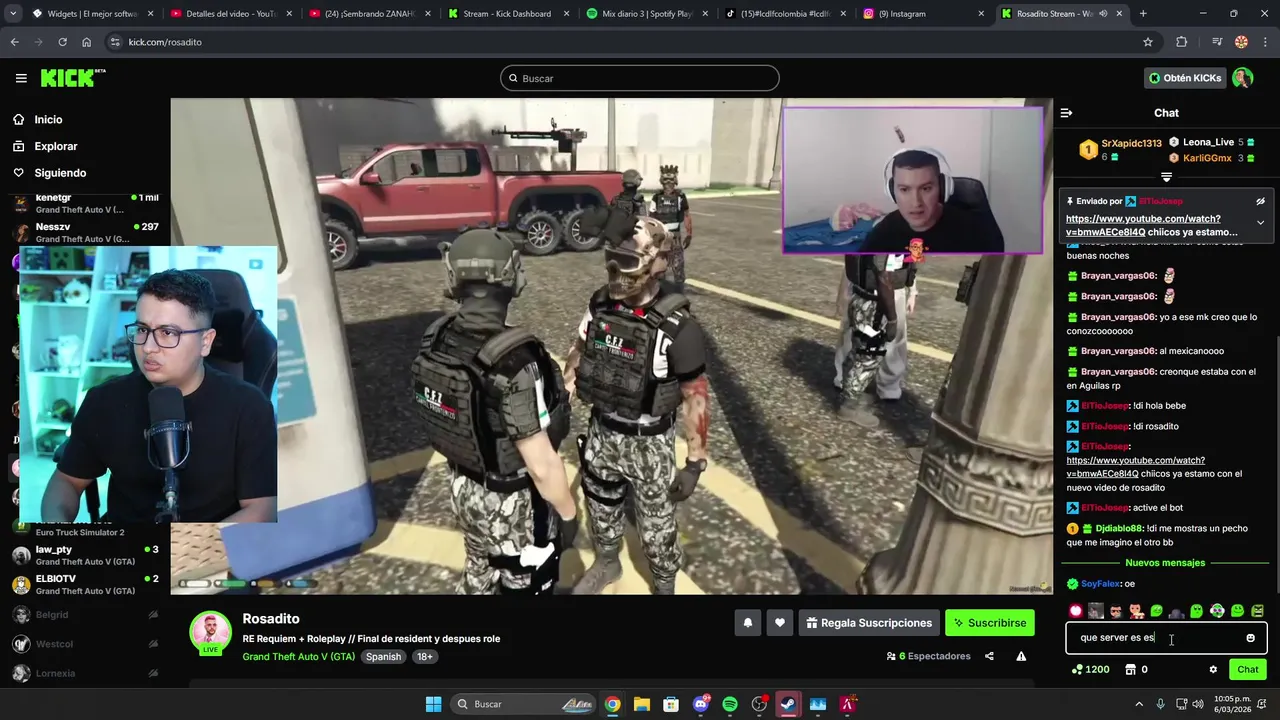
Task: Mute the Rosadito Stream tab audio icon
Action: tap(1103, 14)
